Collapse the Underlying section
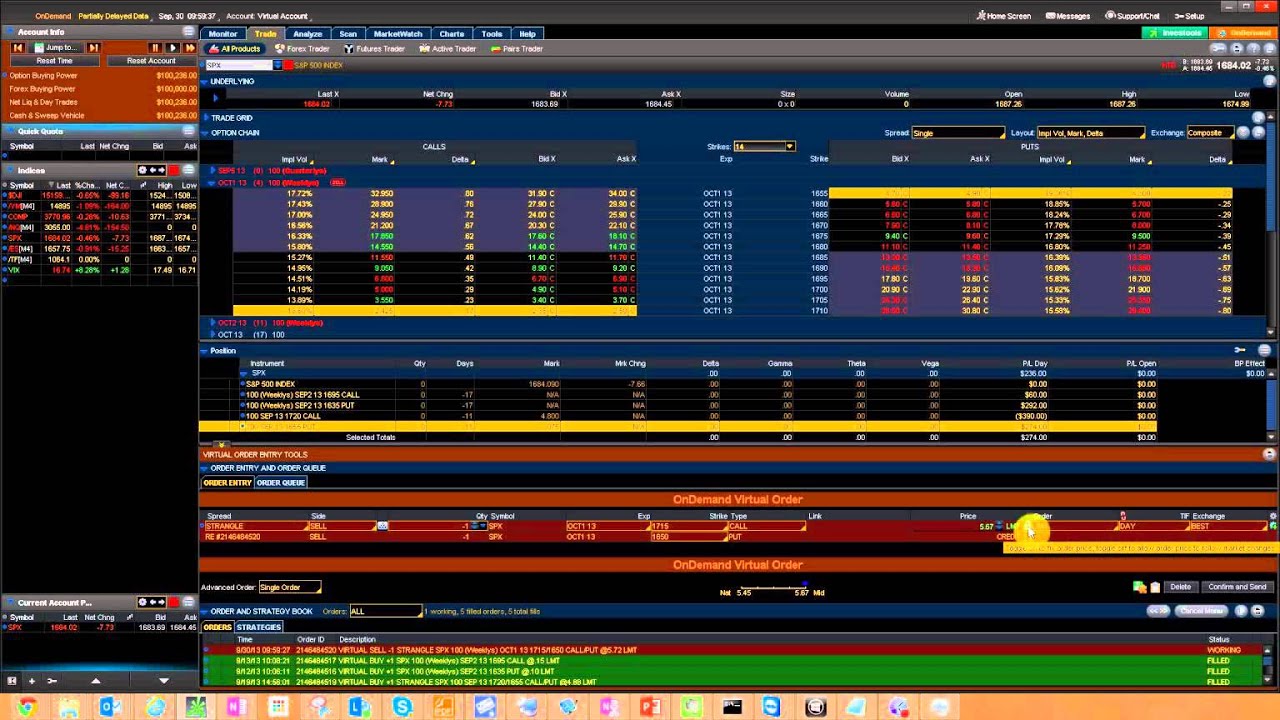 [x=205, y=81]
